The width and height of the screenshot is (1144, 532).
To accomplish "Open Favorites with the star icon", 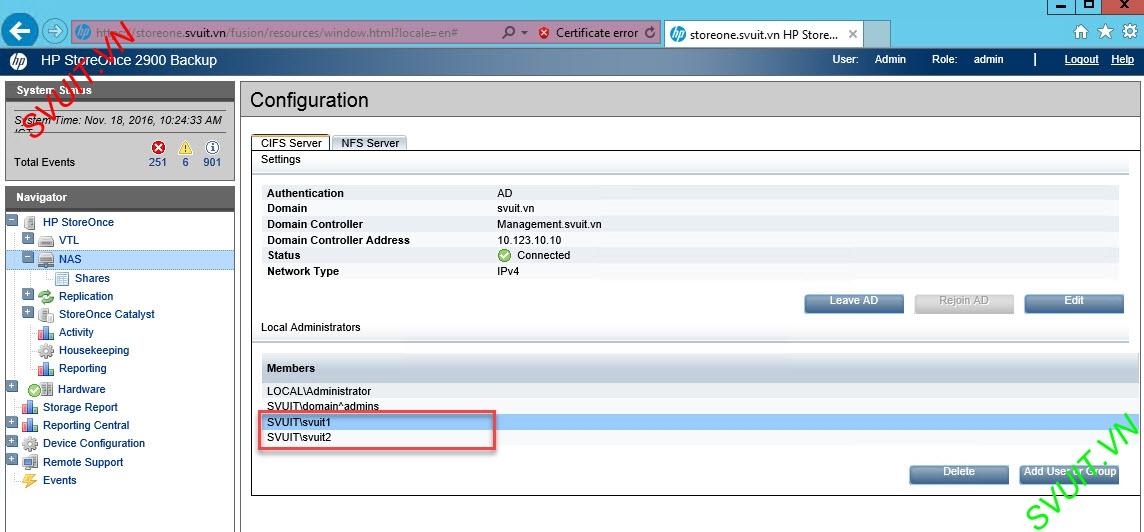I will pyautogui.click(x=1105, y=31).
